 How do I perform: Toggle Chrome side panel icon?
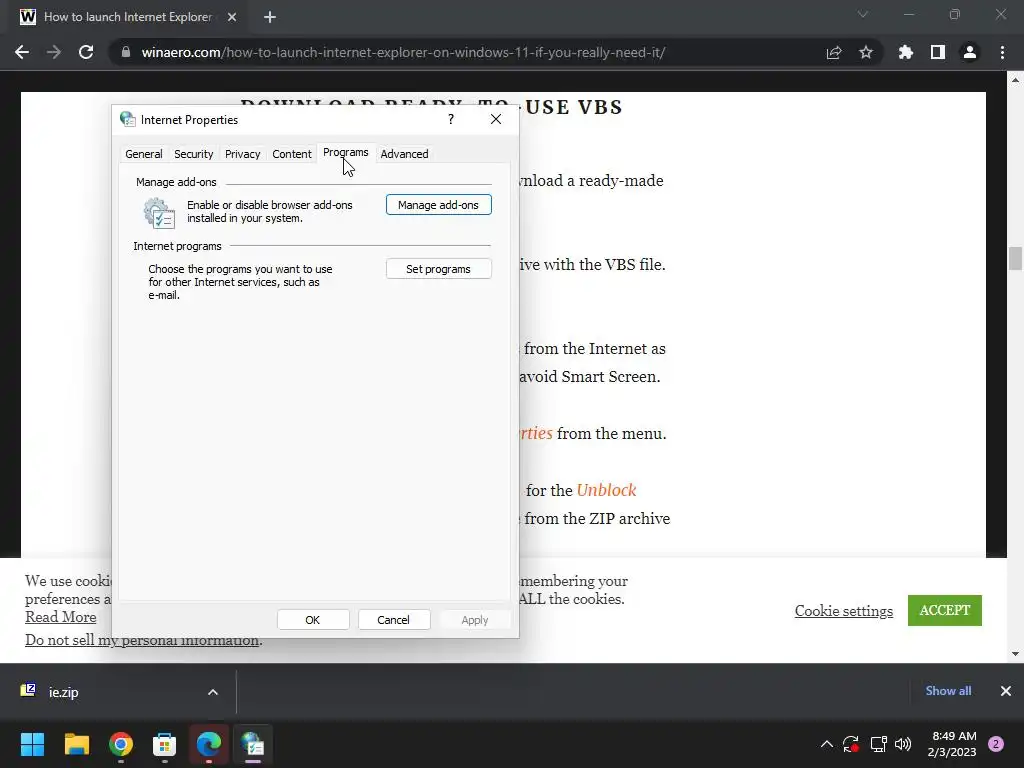pos(938,52)
